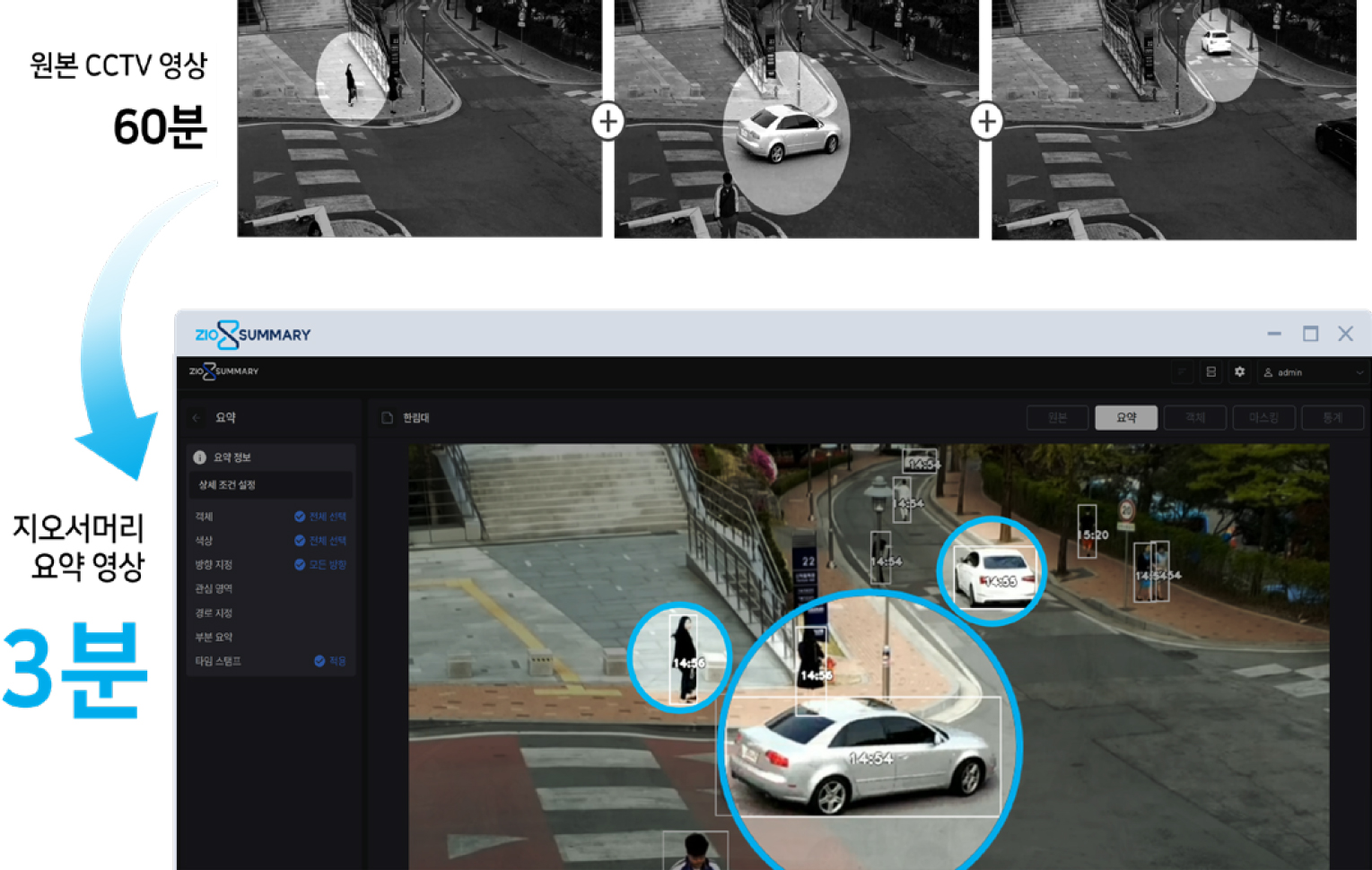Toggle 색상 전체 선택 checkbox
This screenshot has height=870, width=1372.
coord(300,541)
